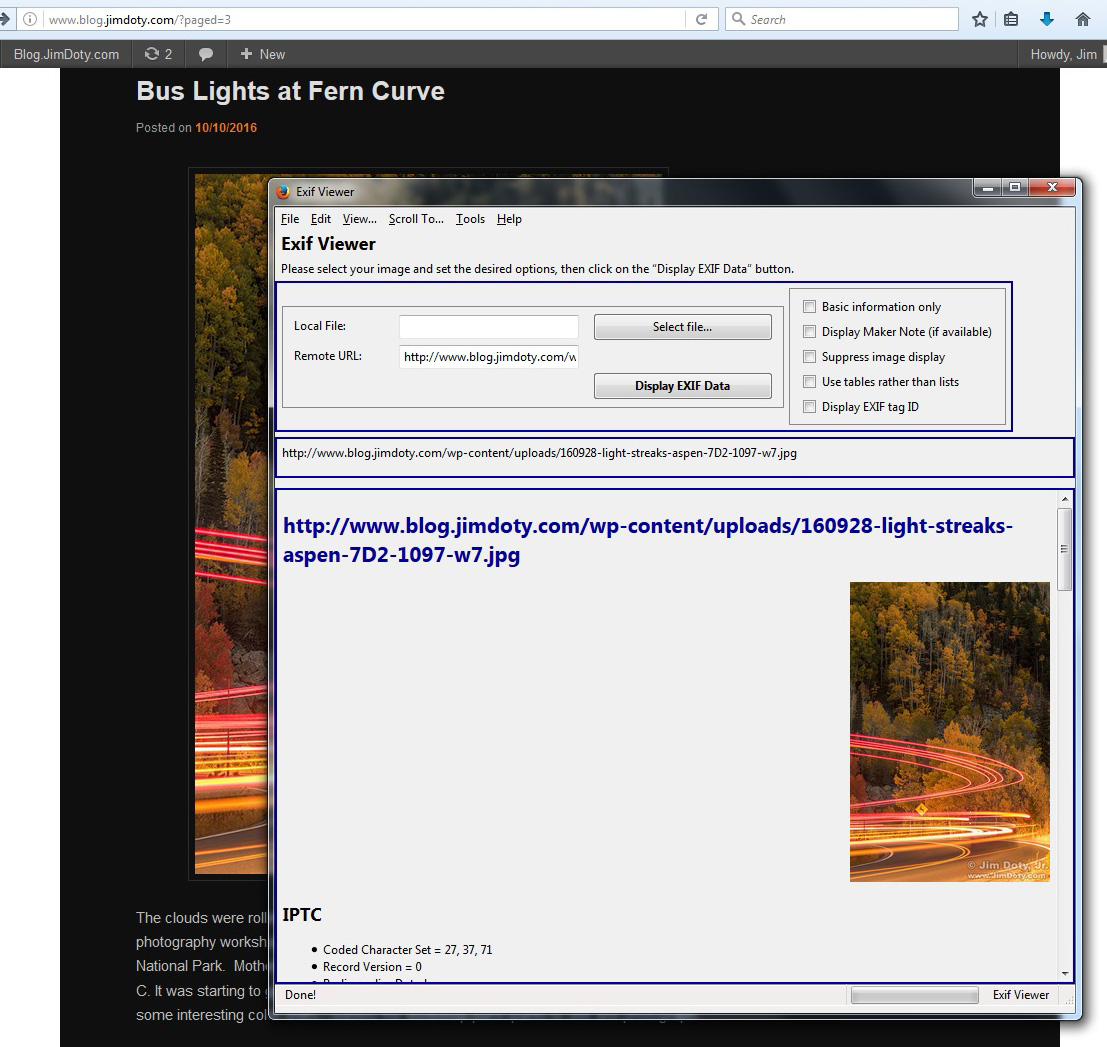Click the search magnifier icon
1107x1047 pixels.
(x=738, y=19)
